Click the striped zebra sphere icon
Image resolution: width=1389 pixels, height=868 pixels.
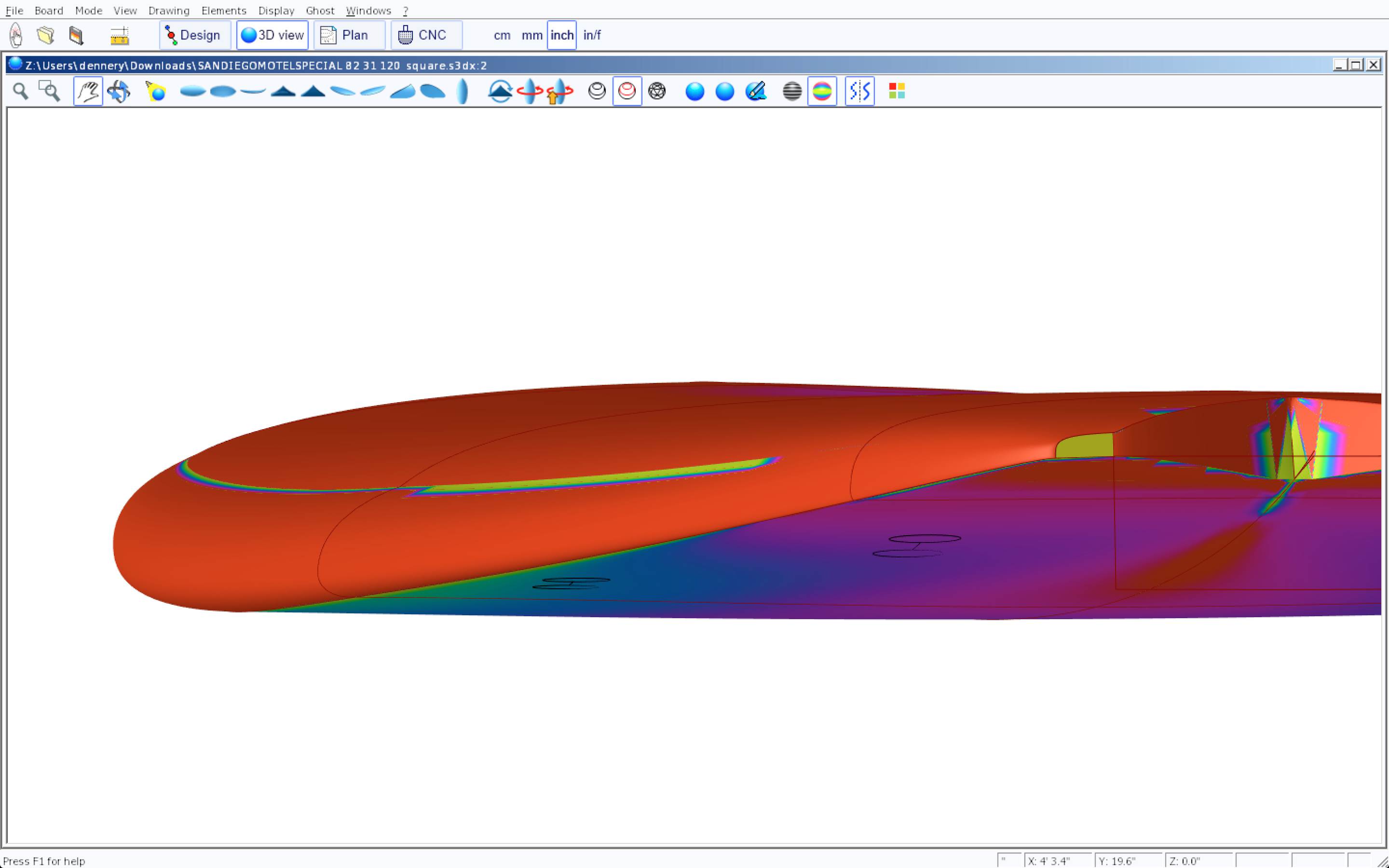pyautogui.click(x=792, y=91)
